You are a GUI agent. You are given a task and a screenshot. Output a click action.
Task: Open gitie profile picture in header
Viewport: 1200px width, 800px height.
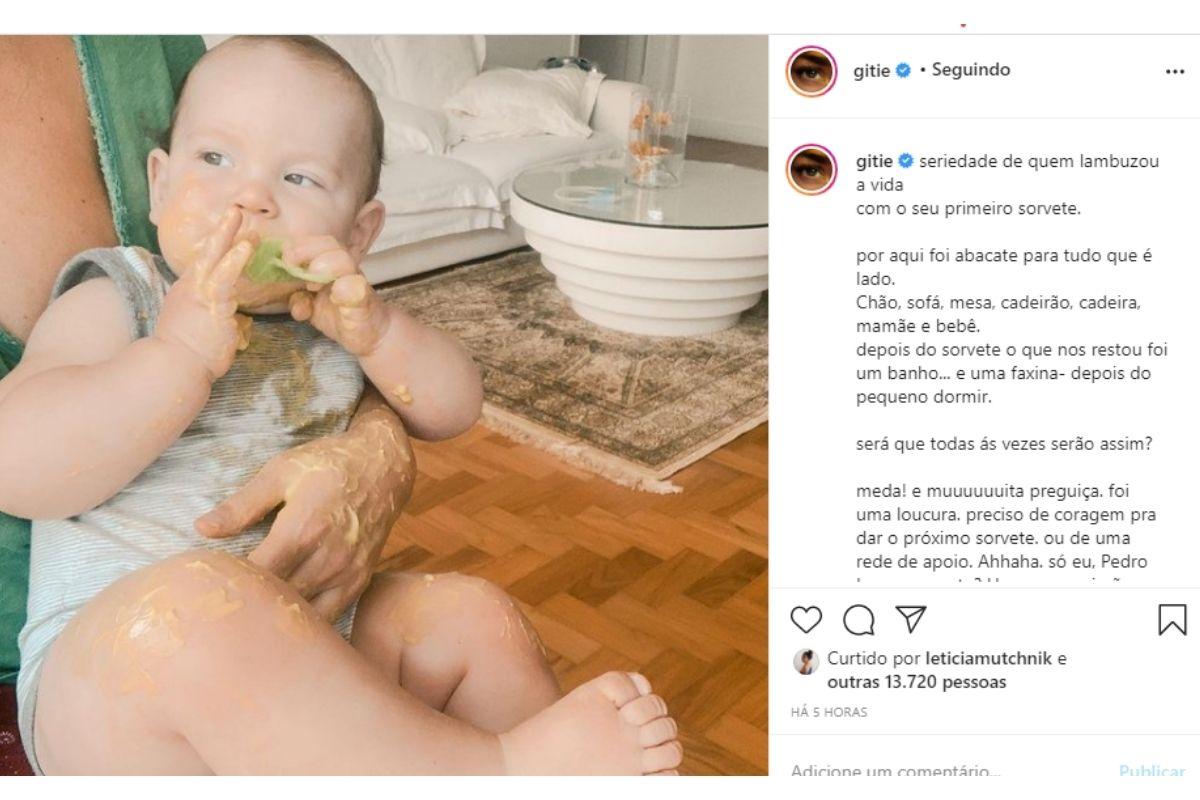click(811, 71)
